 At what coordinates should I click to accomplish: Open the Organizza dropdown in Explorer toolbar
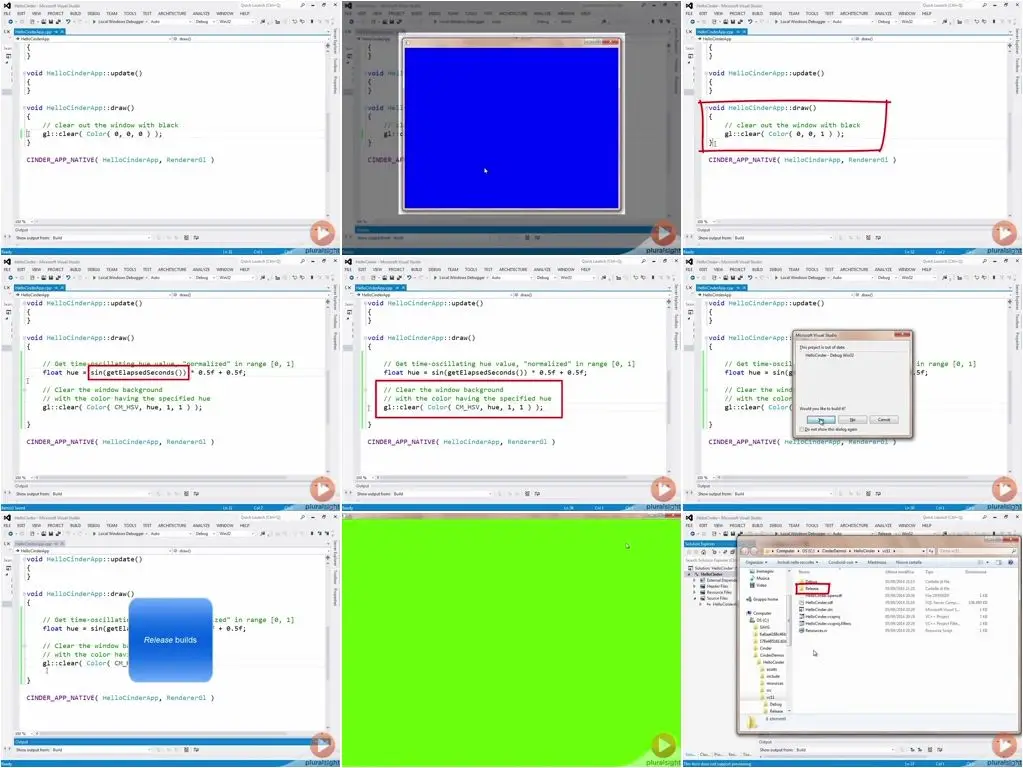[756, 562]
